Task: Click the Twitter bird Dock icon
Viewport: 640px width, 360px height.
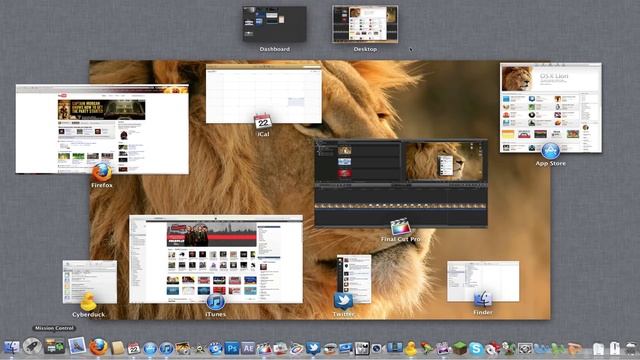Action: click(313, 348)
